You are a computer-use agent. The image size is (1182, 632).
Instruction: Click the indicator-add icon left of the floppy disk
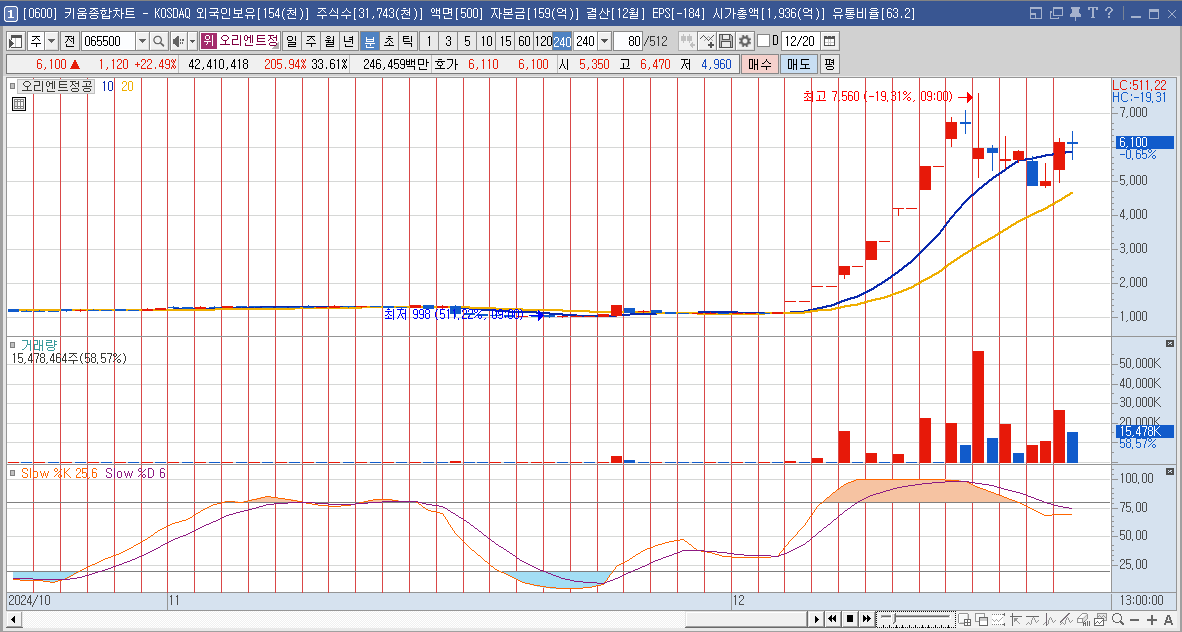(707, 41)
